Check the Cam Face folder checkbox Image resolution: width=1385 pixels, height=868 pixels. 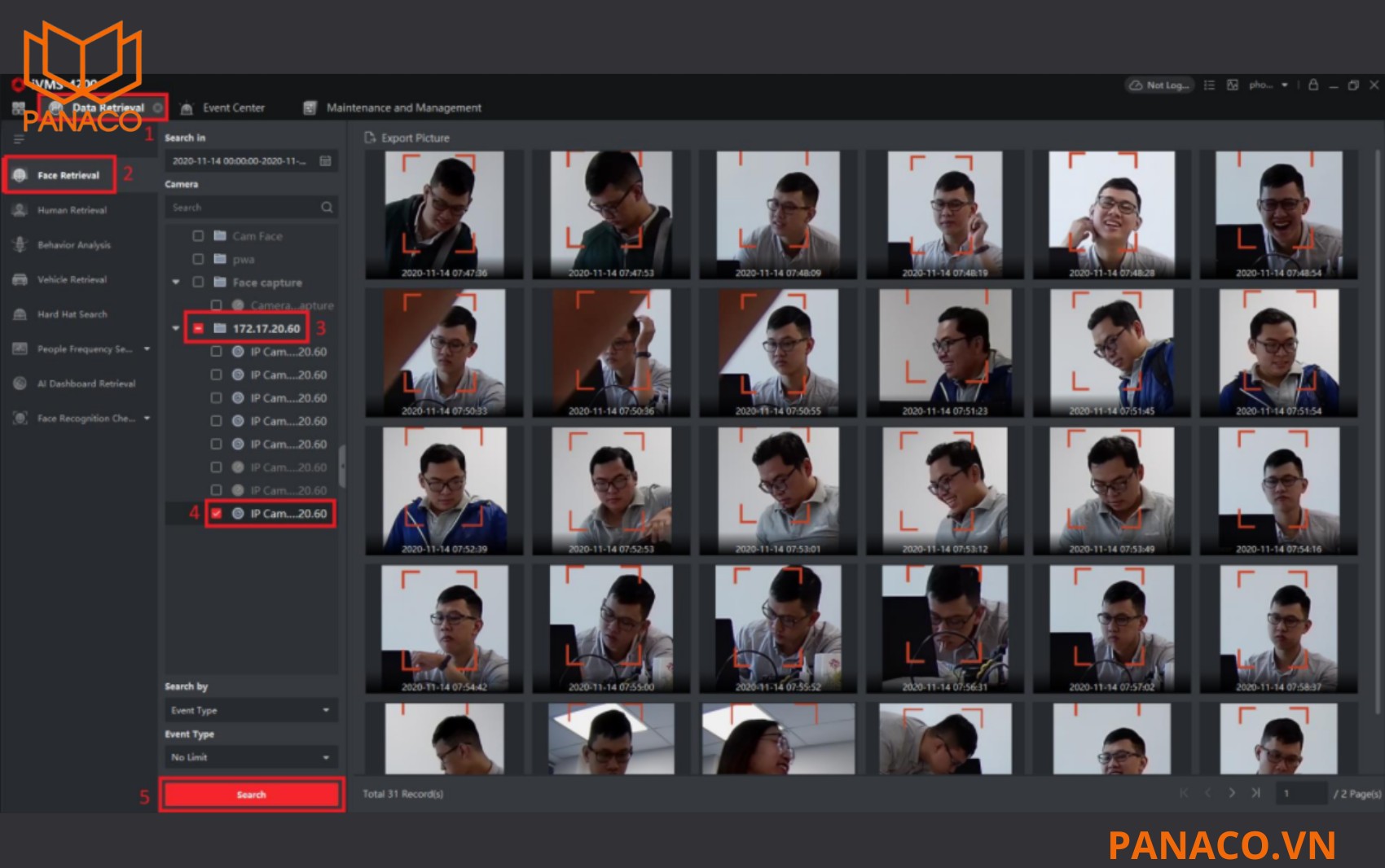[197, 236]
